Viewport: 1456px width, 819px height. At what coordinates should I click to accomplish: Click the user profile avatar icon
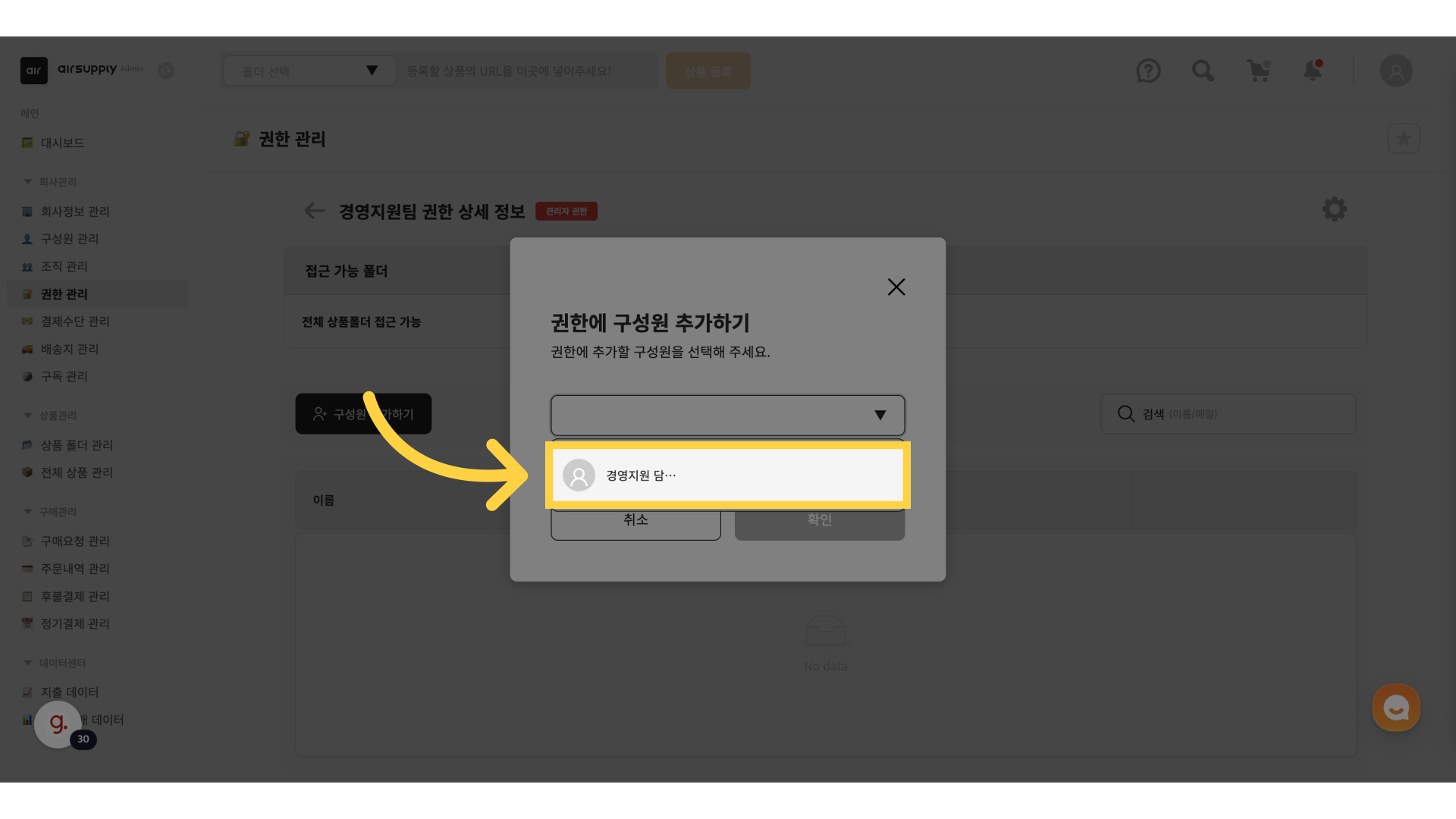point(1395,71)
